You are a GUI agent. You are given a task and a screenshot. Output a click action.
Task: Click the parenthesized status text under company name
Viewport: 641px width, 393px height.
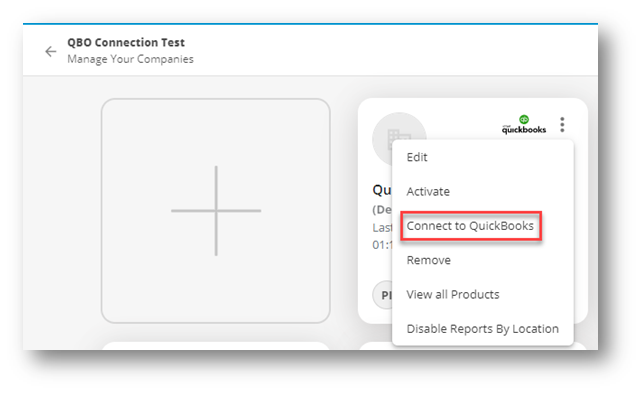point(382,210)
